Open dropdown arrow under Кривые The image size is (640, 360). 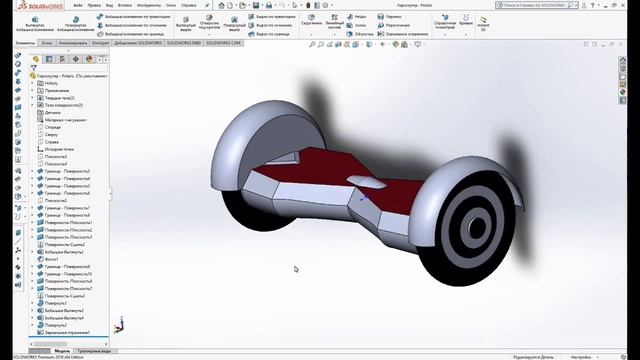tap(466, 35)
